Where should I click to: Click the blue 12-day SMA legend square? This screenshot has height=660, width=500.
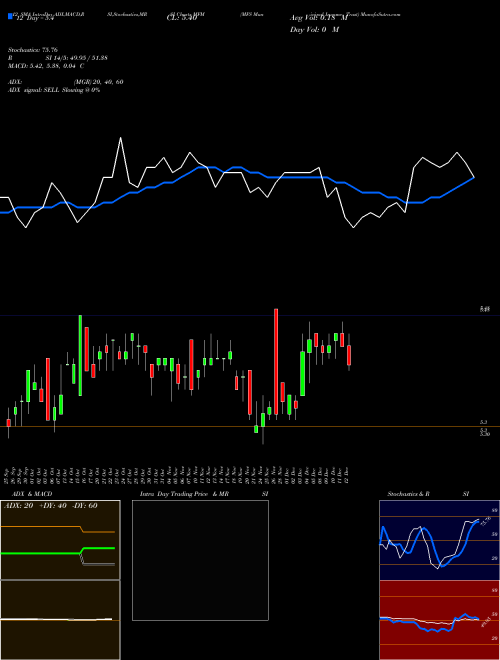(10, 17)
